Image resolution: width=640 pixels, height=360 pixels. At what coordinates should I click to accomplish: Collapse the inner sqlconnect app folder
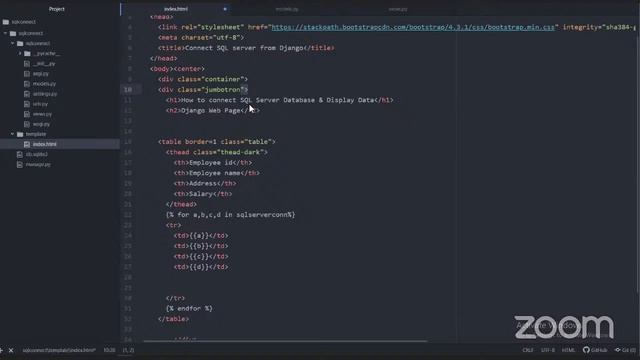tap(13, 43)
